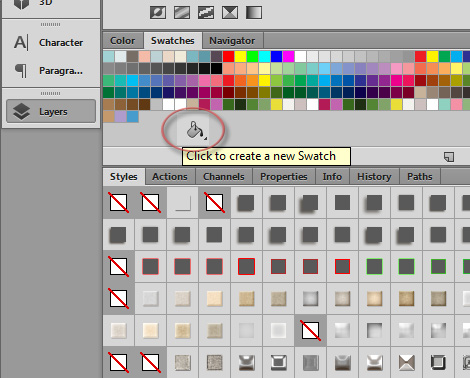Add a Gradient Map adjustment
470x378 pixels.
coord(254,13)
